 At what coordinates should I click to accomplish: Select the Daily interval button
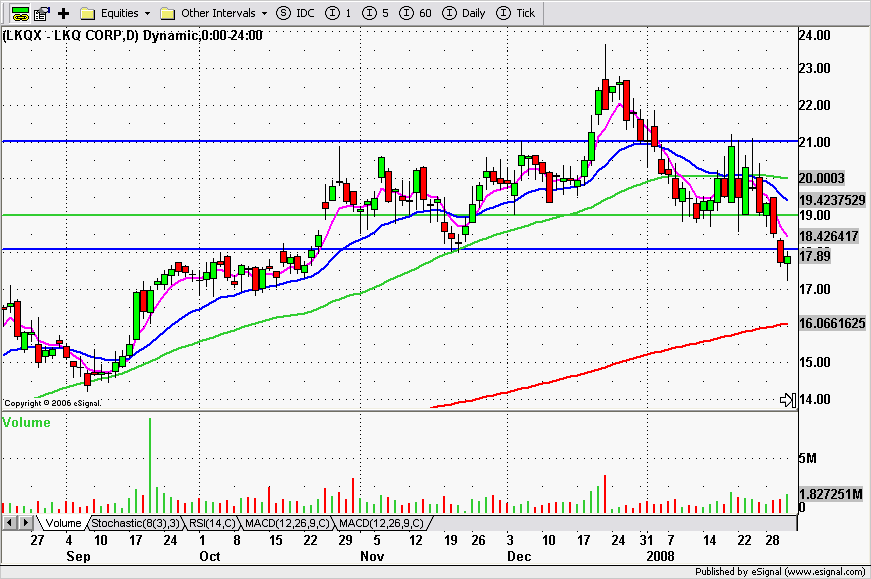click(463, 13)
